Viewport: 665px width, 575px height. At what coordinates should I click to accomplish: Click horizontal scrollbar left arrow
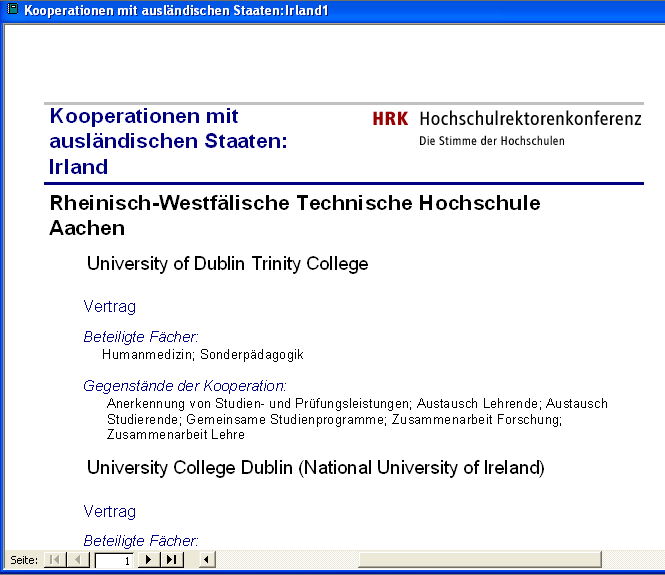(x=207, y=560)
